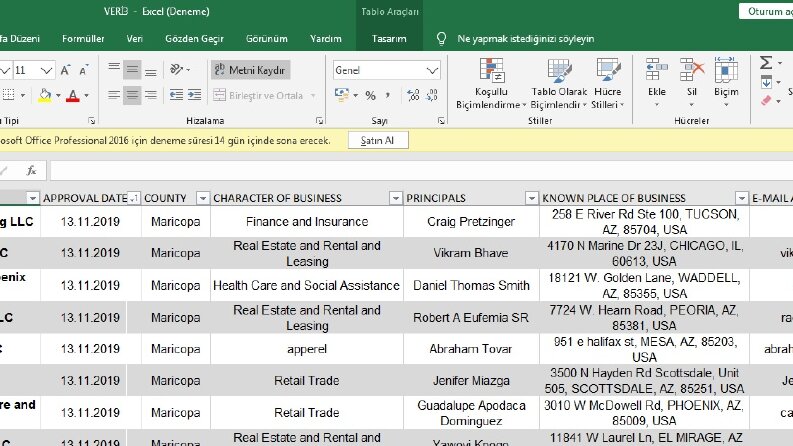Align text left horizontally
The height and width of the screenshot is (446, 793).
click(x=114, y=95)
